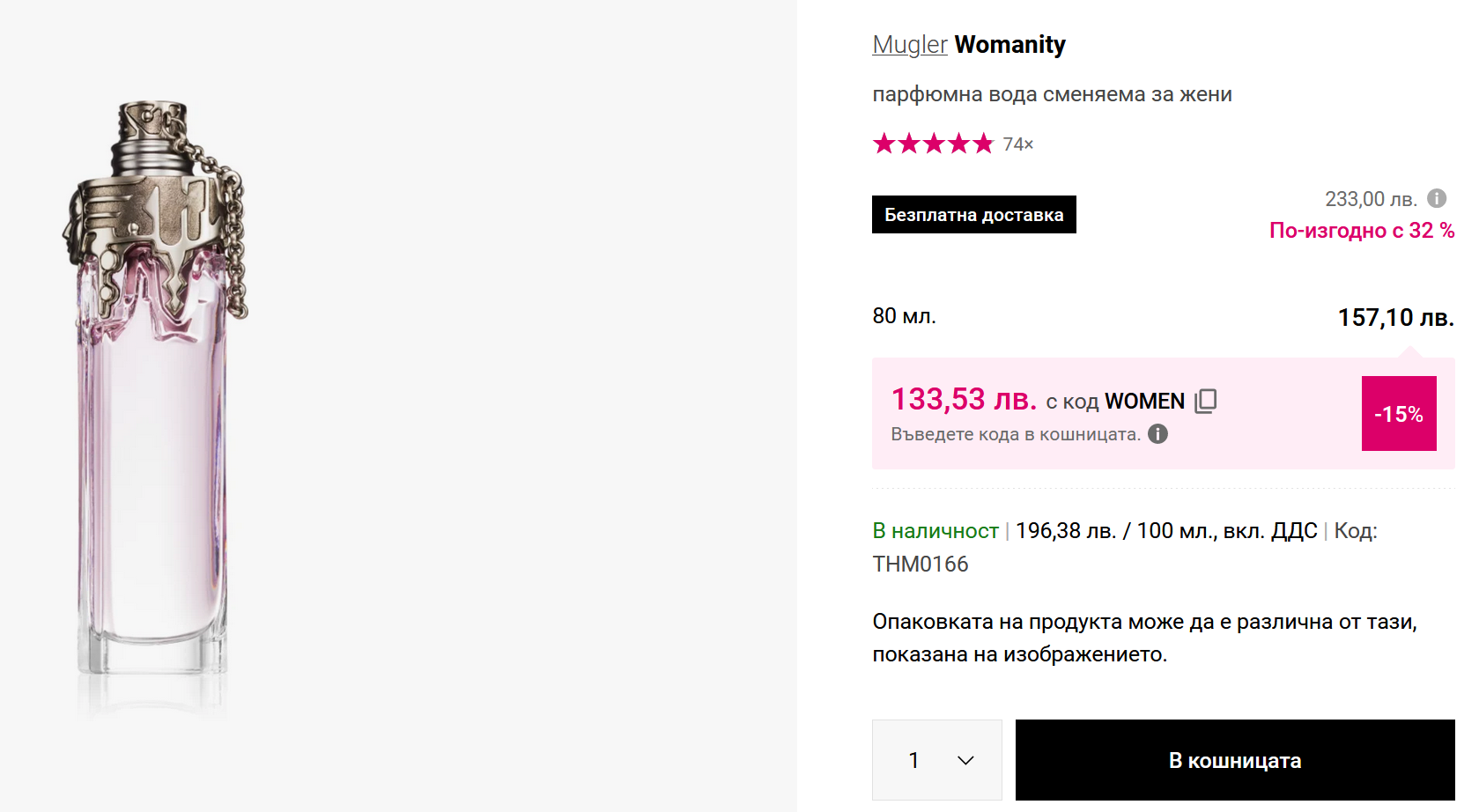Click the product code THM0166
The image size is (1479, 812).
[x=920, y=565]
